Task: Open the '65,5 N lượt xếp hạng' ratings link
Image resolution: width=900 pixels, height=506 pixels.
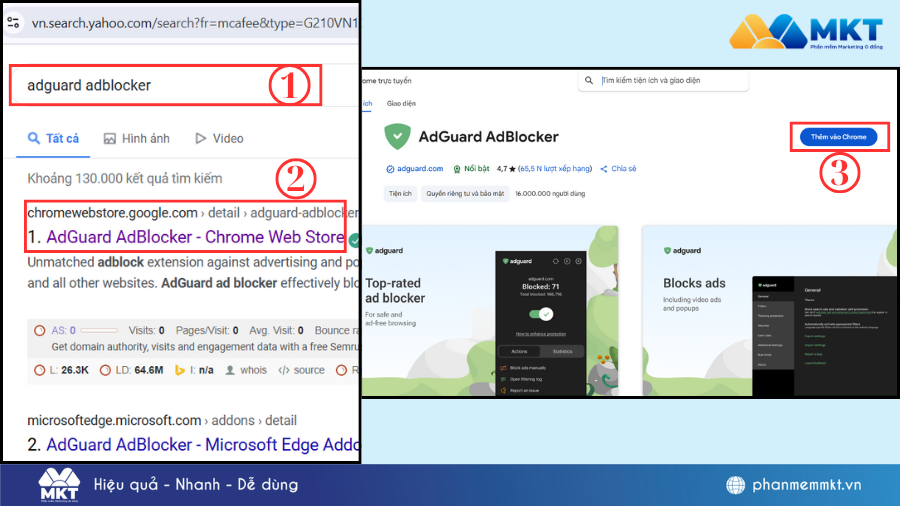Action: point(555,169)
